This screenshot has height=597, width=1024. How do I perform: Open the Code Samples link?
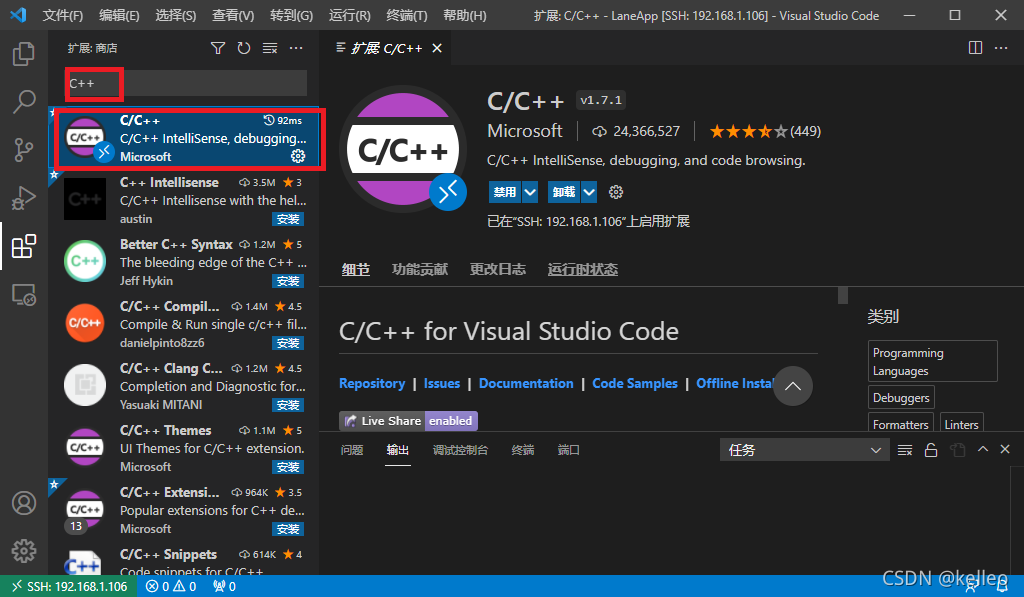point(635,383)
